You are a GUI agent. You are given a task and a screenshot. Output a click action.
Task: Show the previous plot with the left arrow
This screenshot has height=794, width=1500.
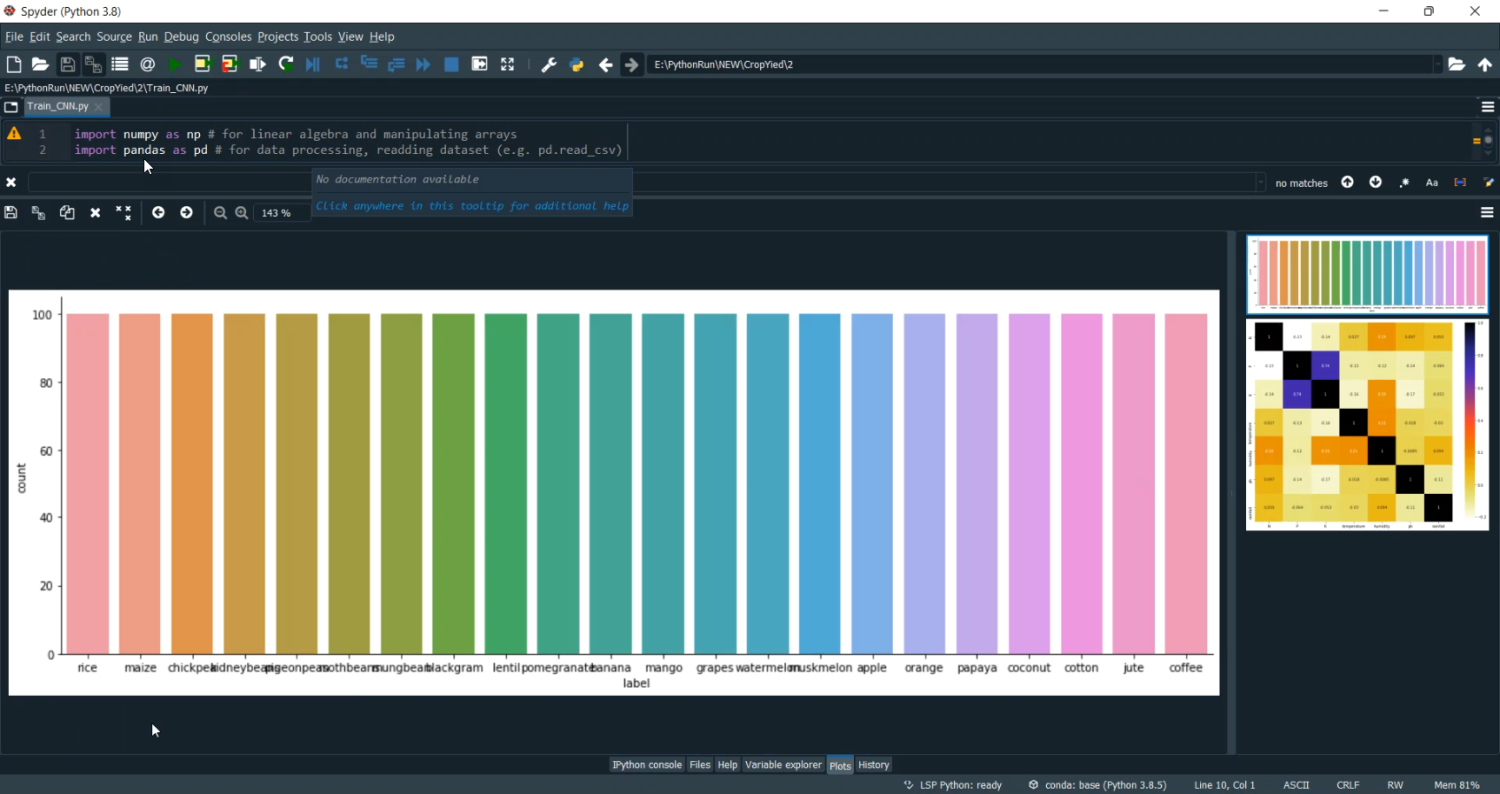coord(158,213)
